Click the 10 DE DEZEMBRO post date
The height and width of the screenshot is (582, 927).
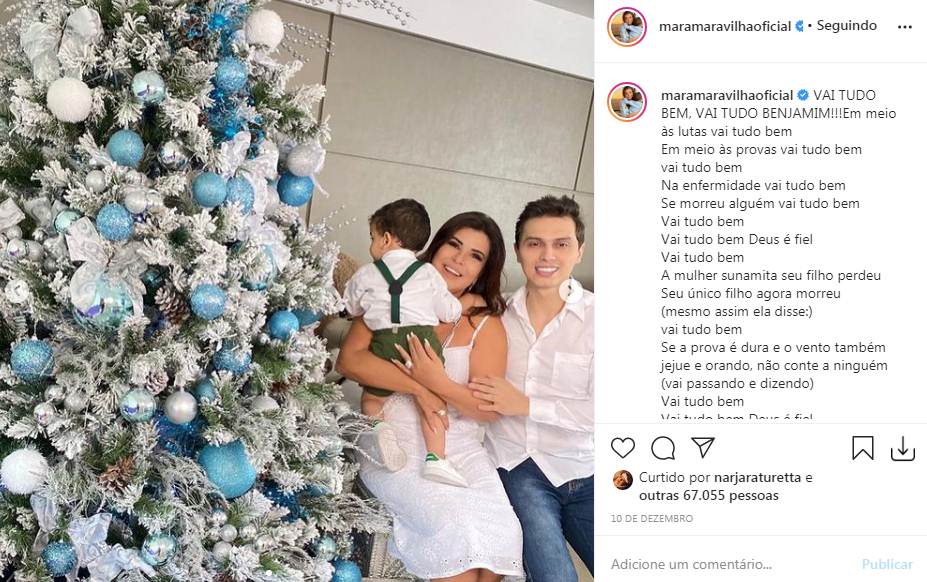652,518
